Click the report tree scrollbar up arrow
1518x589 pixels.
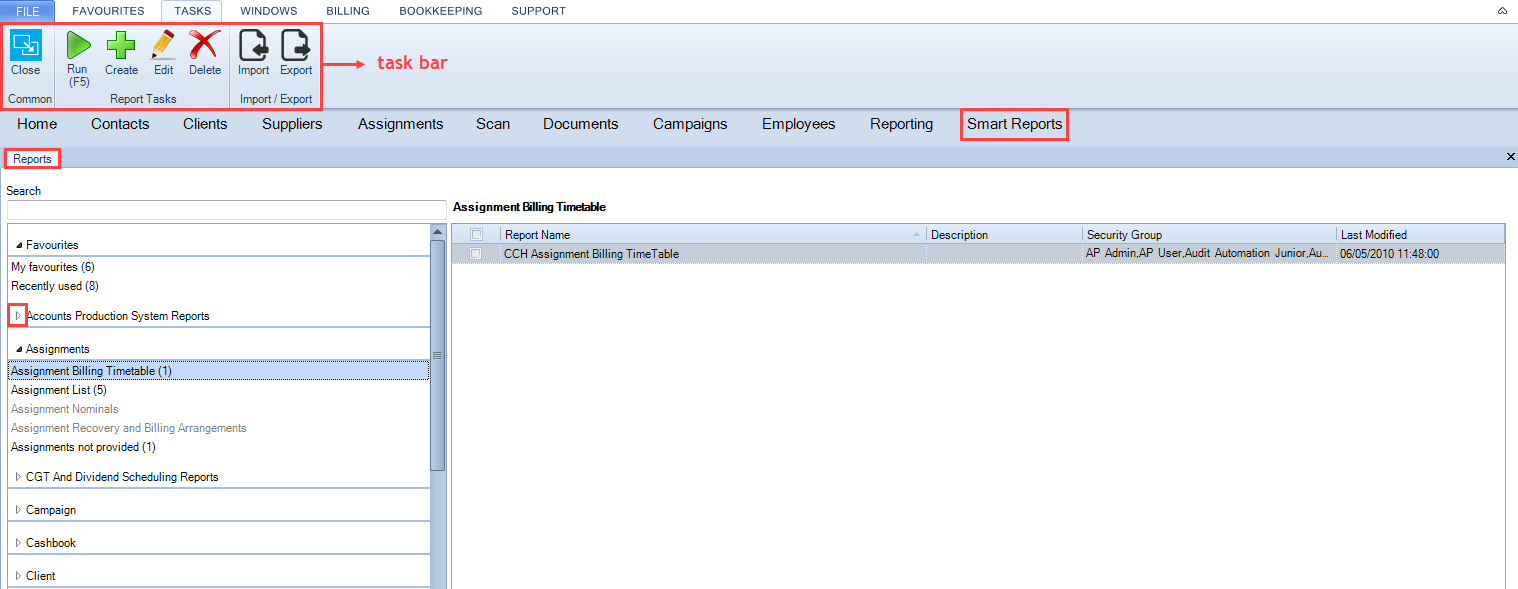coord(437,231)
